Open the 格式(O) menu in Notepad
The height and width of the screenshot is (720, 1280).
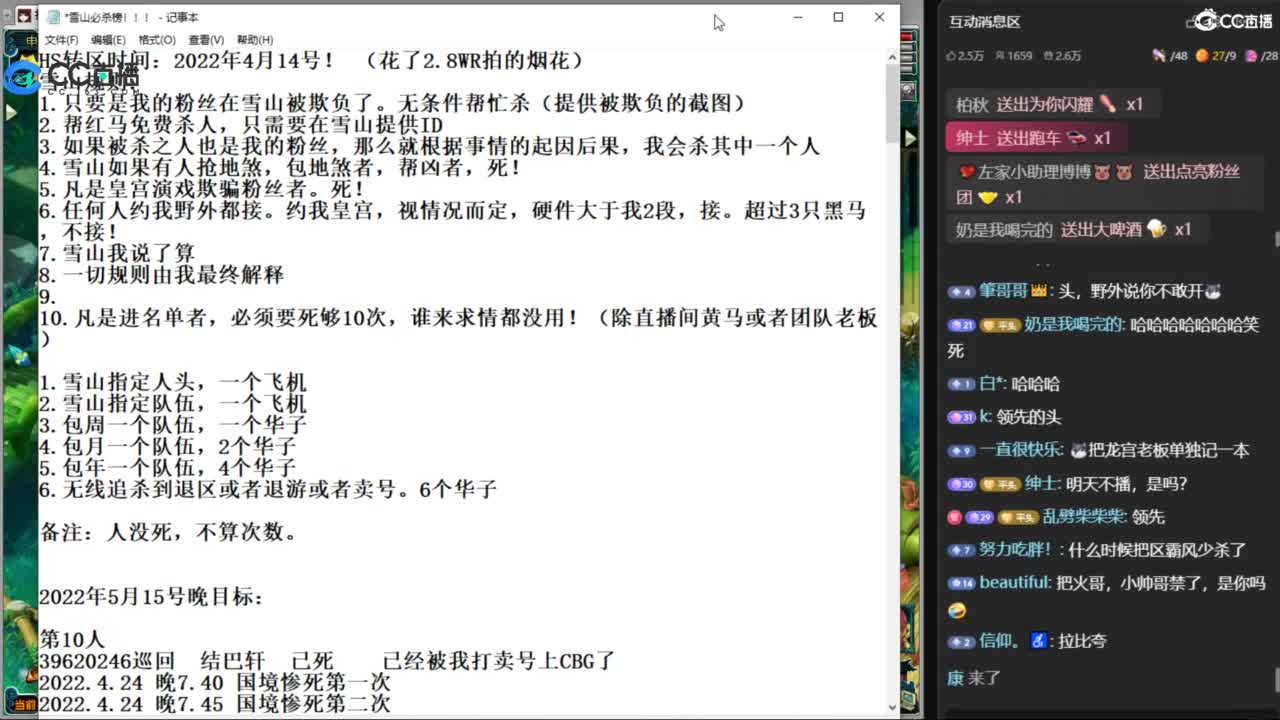coord(156,40)
